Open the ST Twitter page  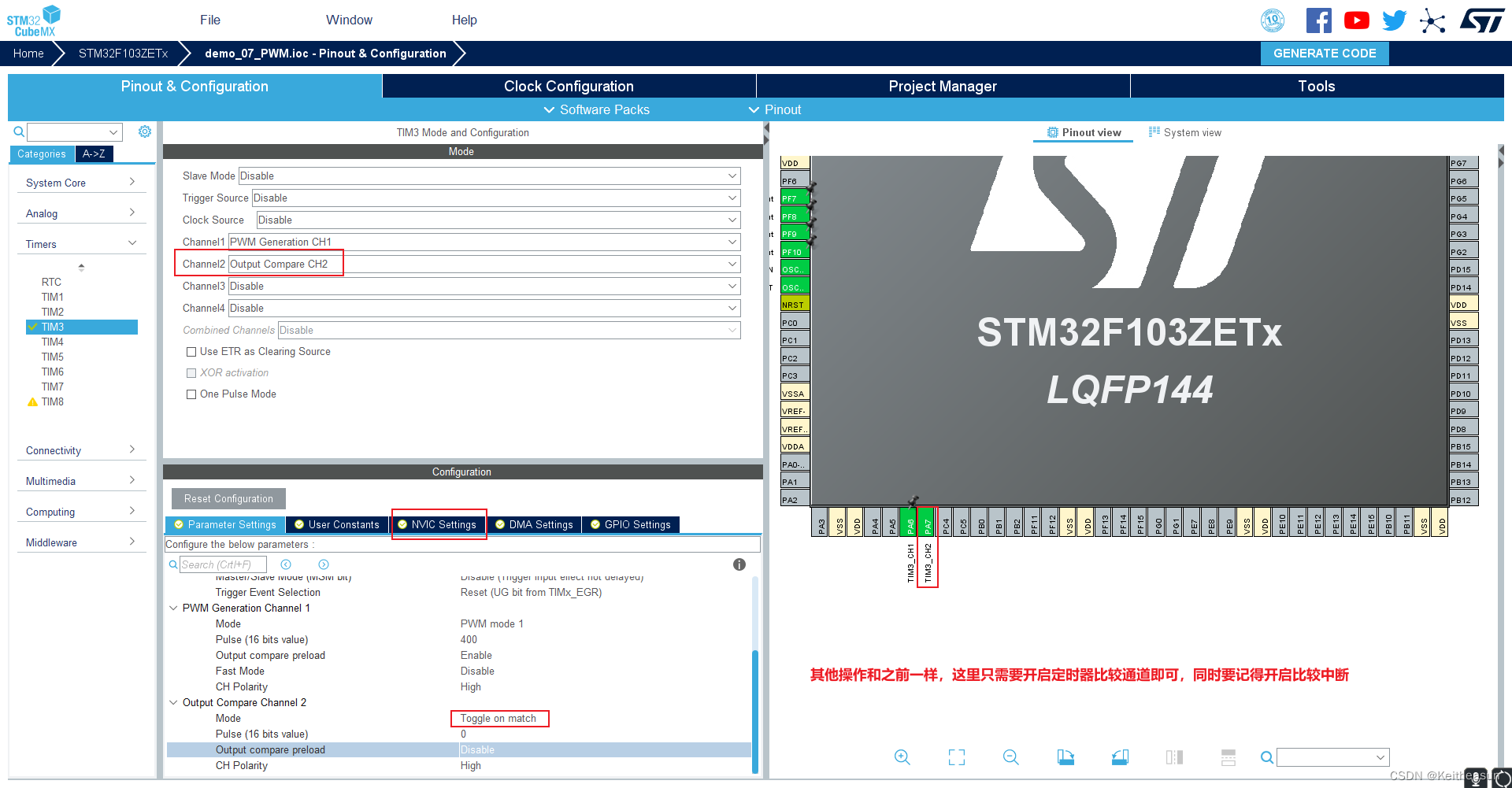click(1394, 20)
